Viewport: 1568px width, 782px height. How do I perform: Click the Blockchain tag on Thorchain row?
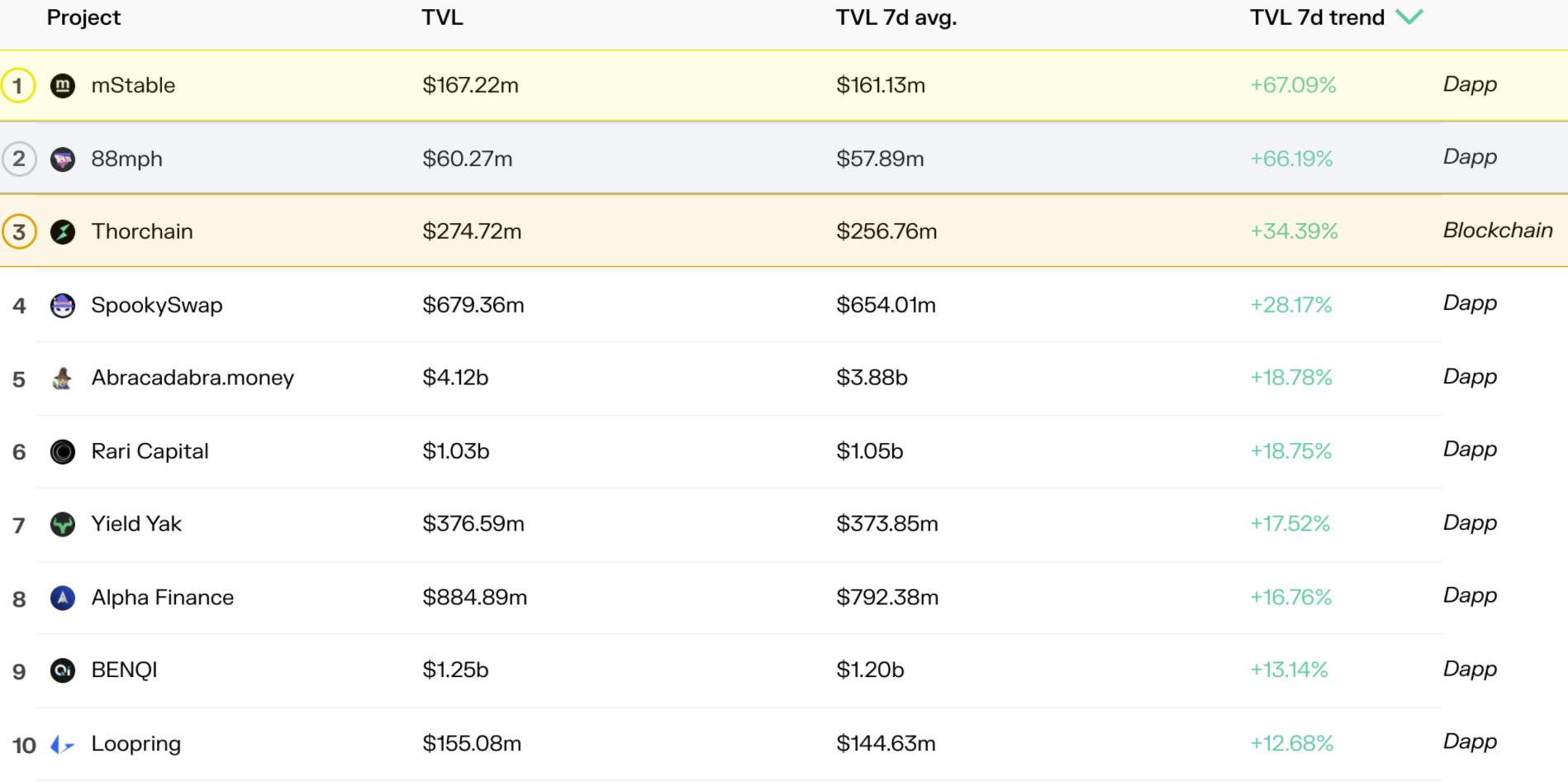pos(1497,231)
